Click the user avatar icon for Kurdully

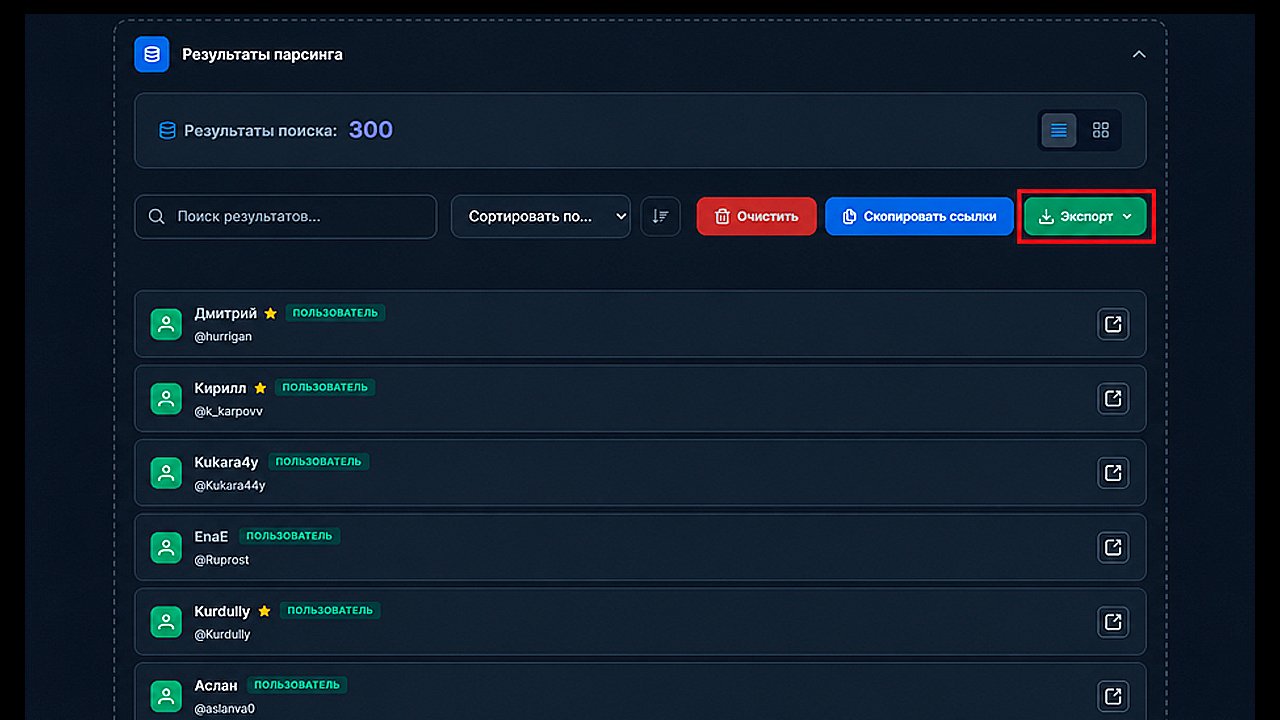pyautogui.click(x=166, y=622)
